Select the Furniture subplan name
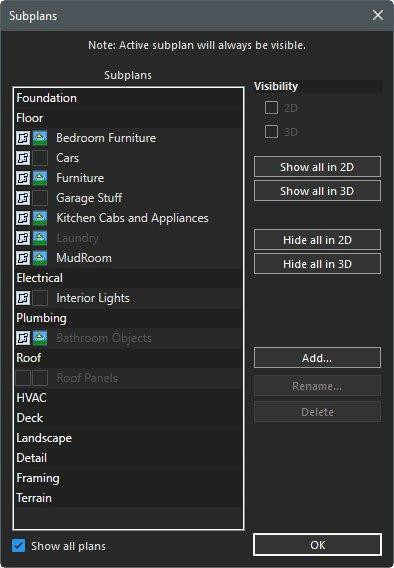394x568 pixels. pos(80,178)
